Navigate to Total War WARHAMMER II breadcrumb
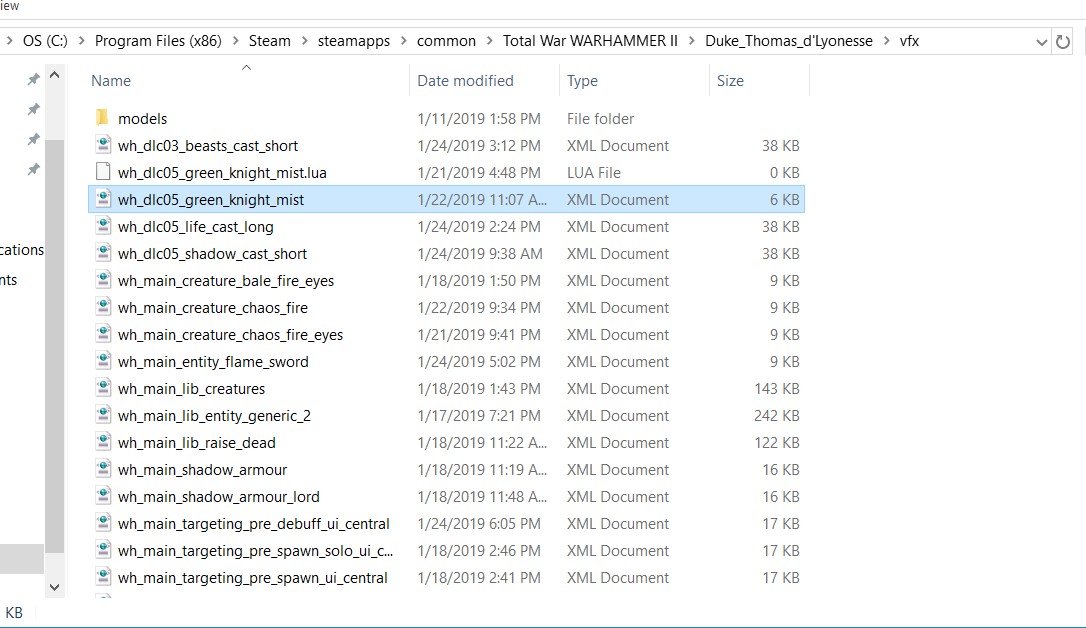 pos(590,41)
